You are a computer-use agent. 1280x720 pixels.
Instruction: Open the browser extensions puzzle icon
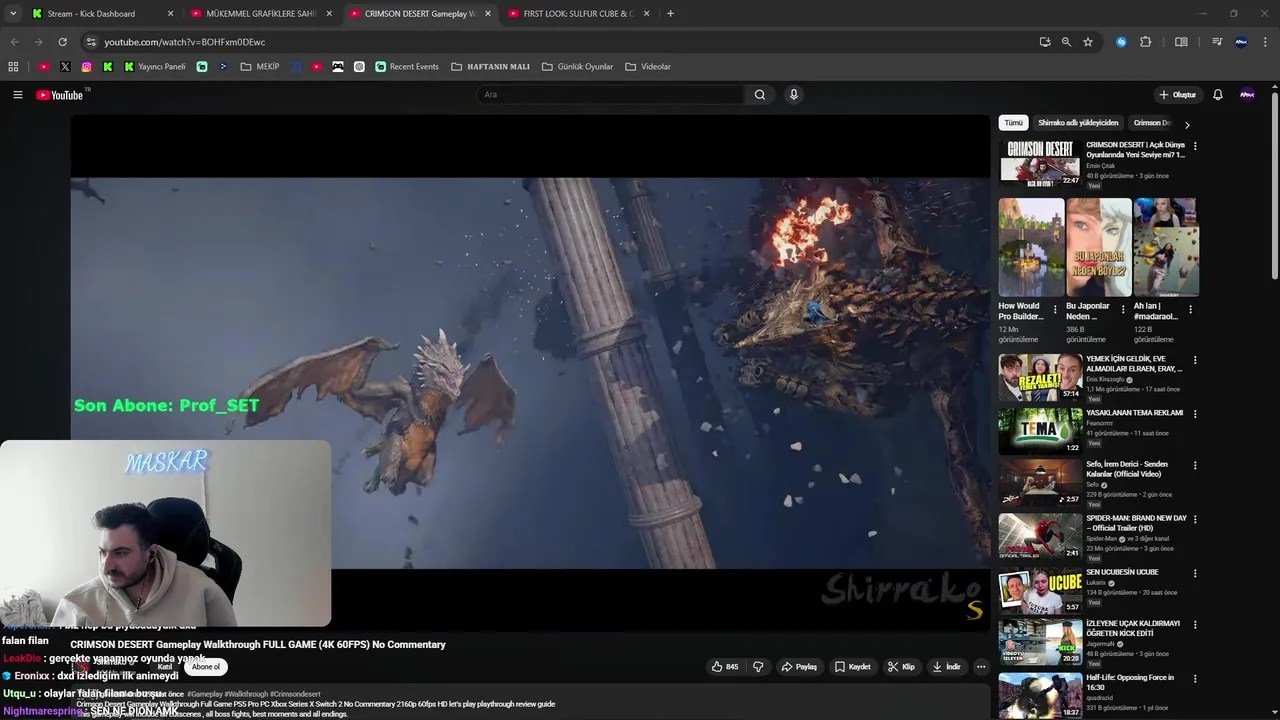click(x=1146, y=42)
